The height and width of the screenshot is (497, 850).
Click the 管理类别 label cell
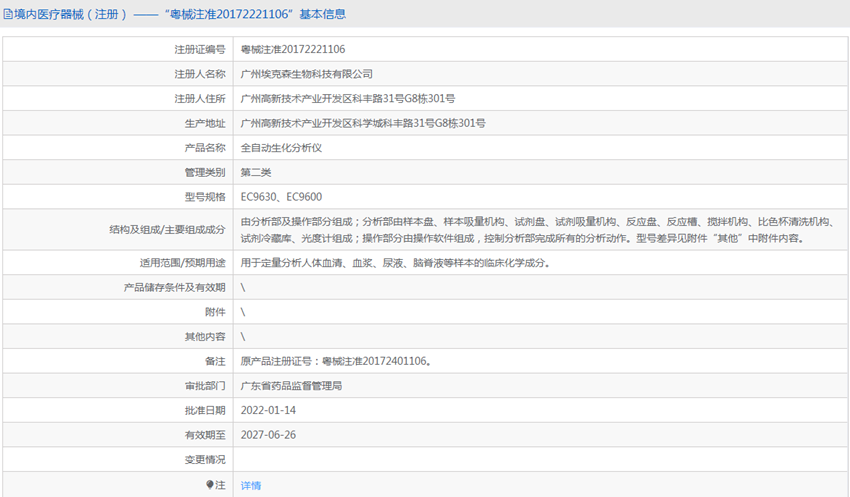(x=118, y=172)
